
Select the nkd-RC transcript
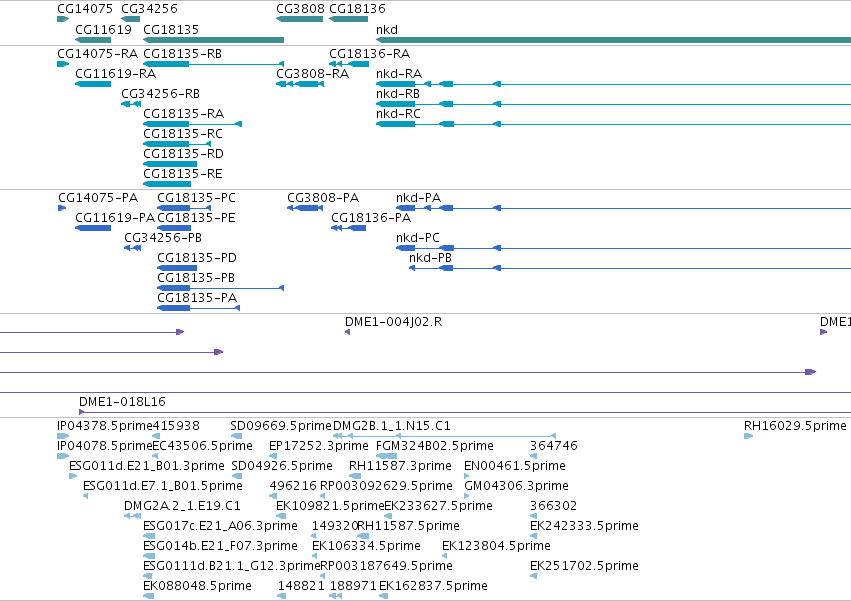click(x=613, y=124)
